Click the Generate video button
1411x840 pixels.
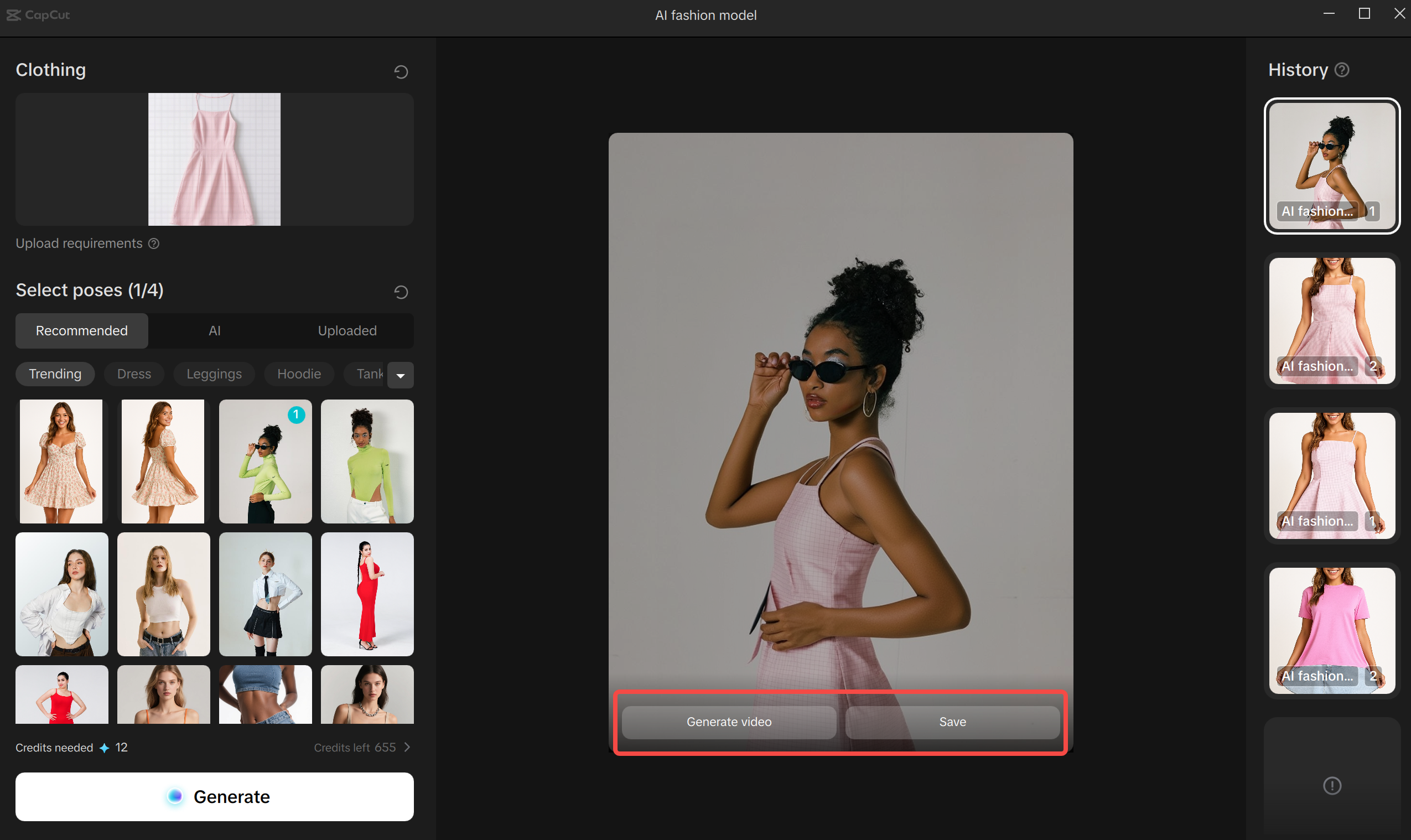pyautogui.click(x=728, y=722)
